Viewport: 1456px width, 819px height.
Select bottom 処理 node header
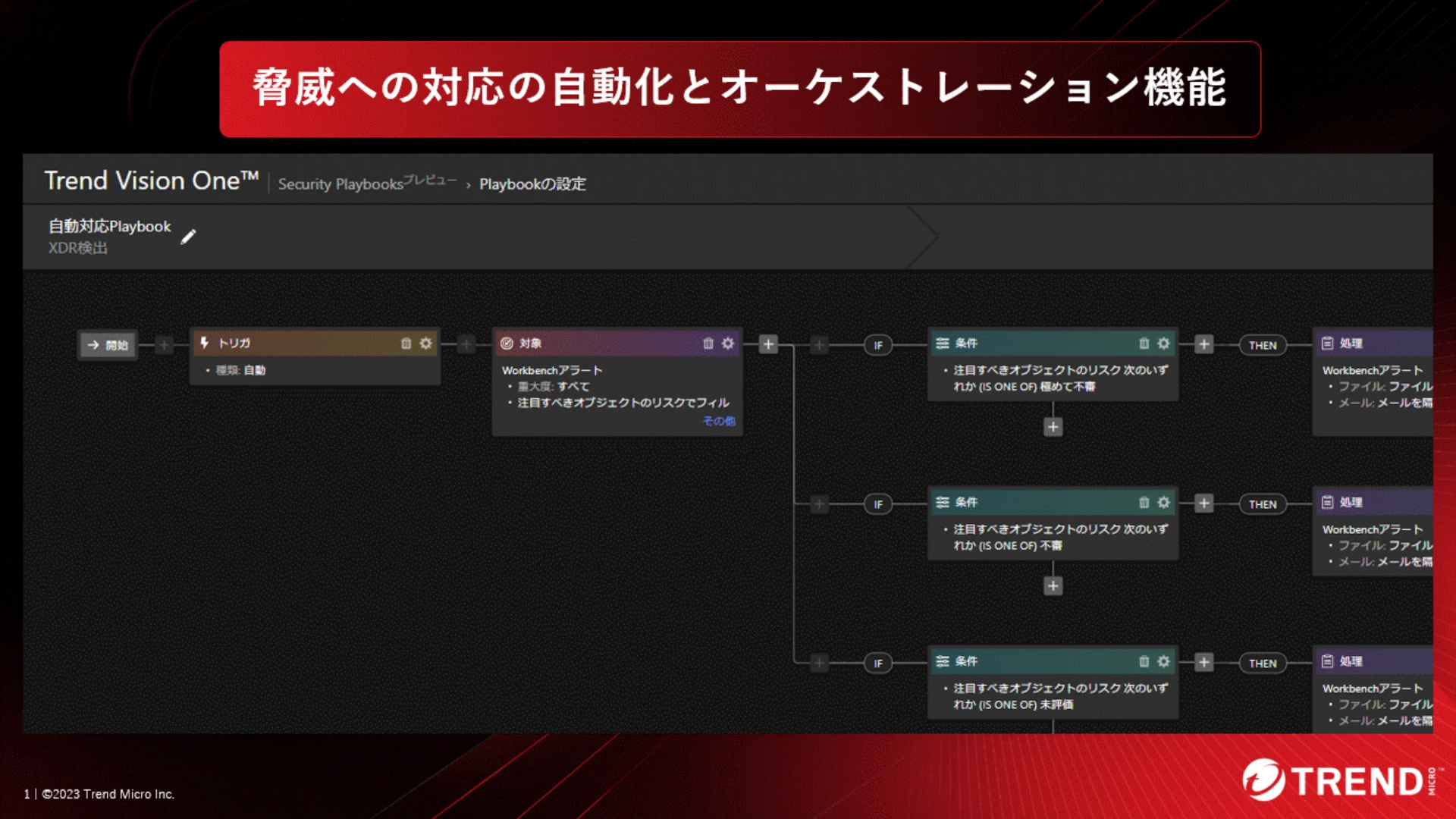pyautogui.click(x=1373, y=662)
